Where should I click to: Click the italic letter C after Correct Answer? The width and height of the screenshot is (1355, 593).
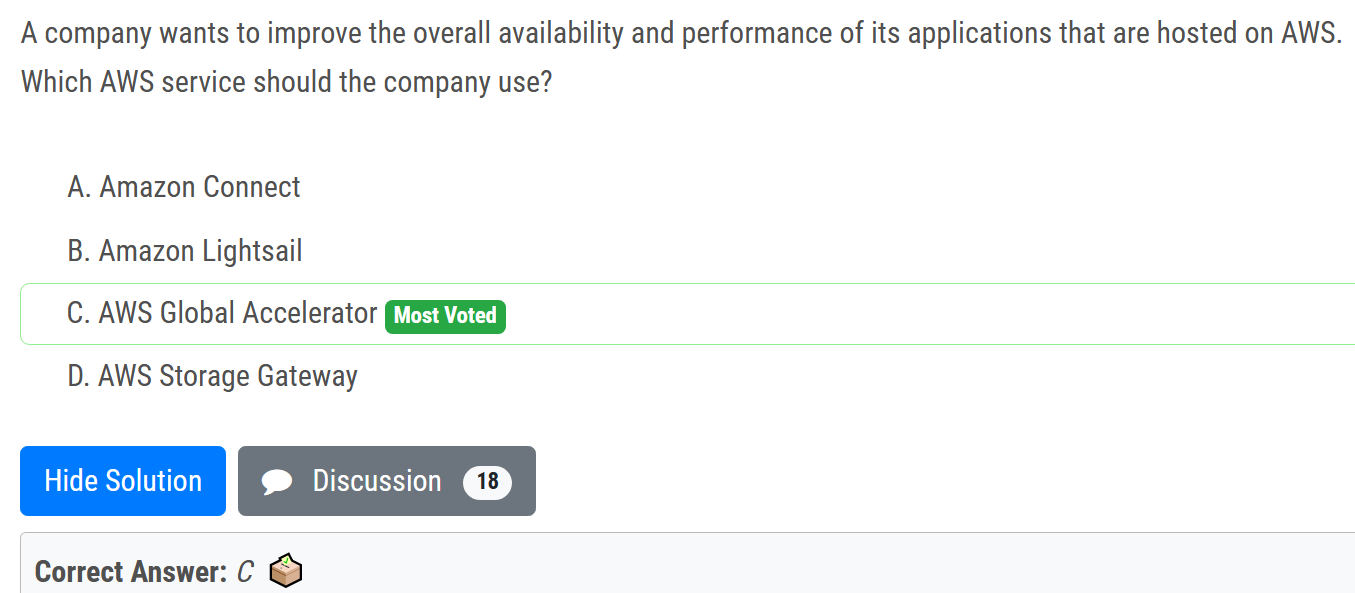pos(246,572)
